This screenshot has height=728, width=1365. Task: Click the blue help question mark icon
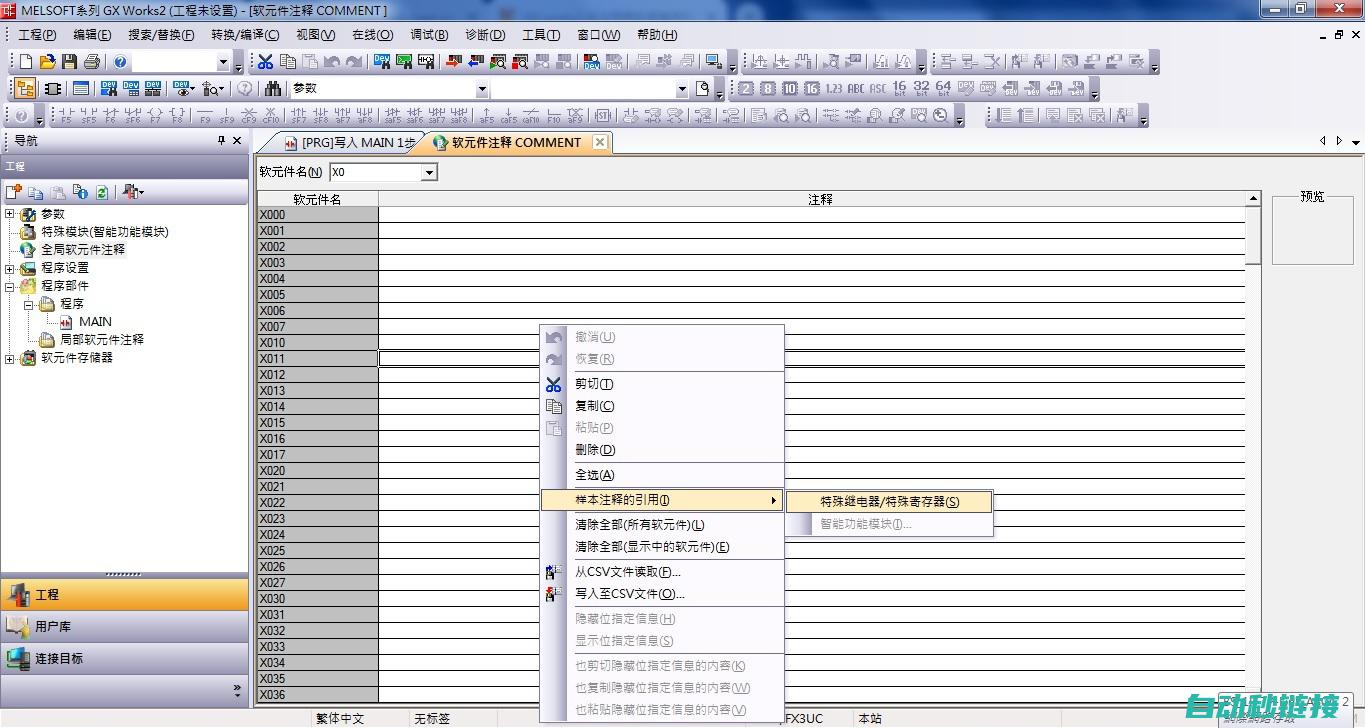click(120, 62)
